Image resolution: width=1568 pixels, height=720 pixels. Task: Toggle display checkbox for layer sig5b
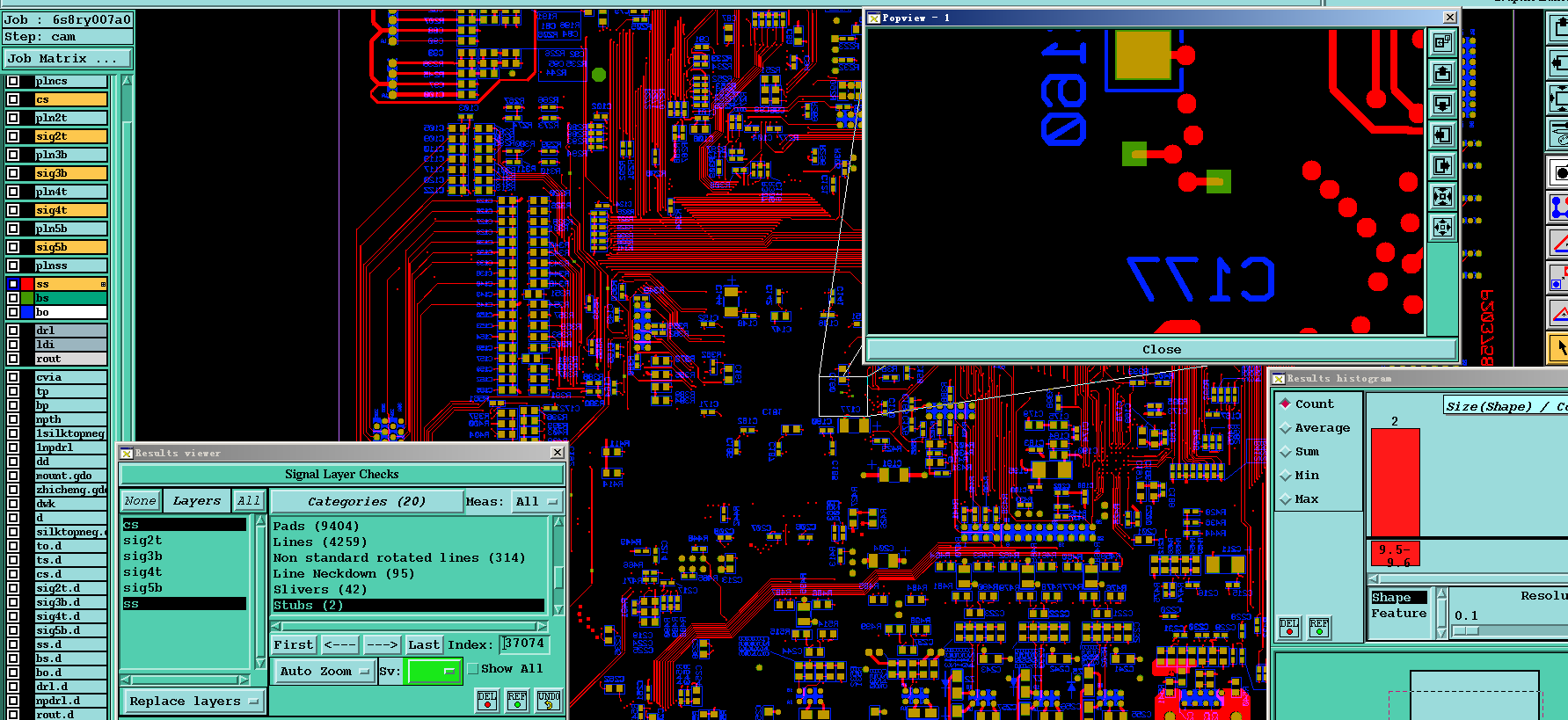coord(13,247)
